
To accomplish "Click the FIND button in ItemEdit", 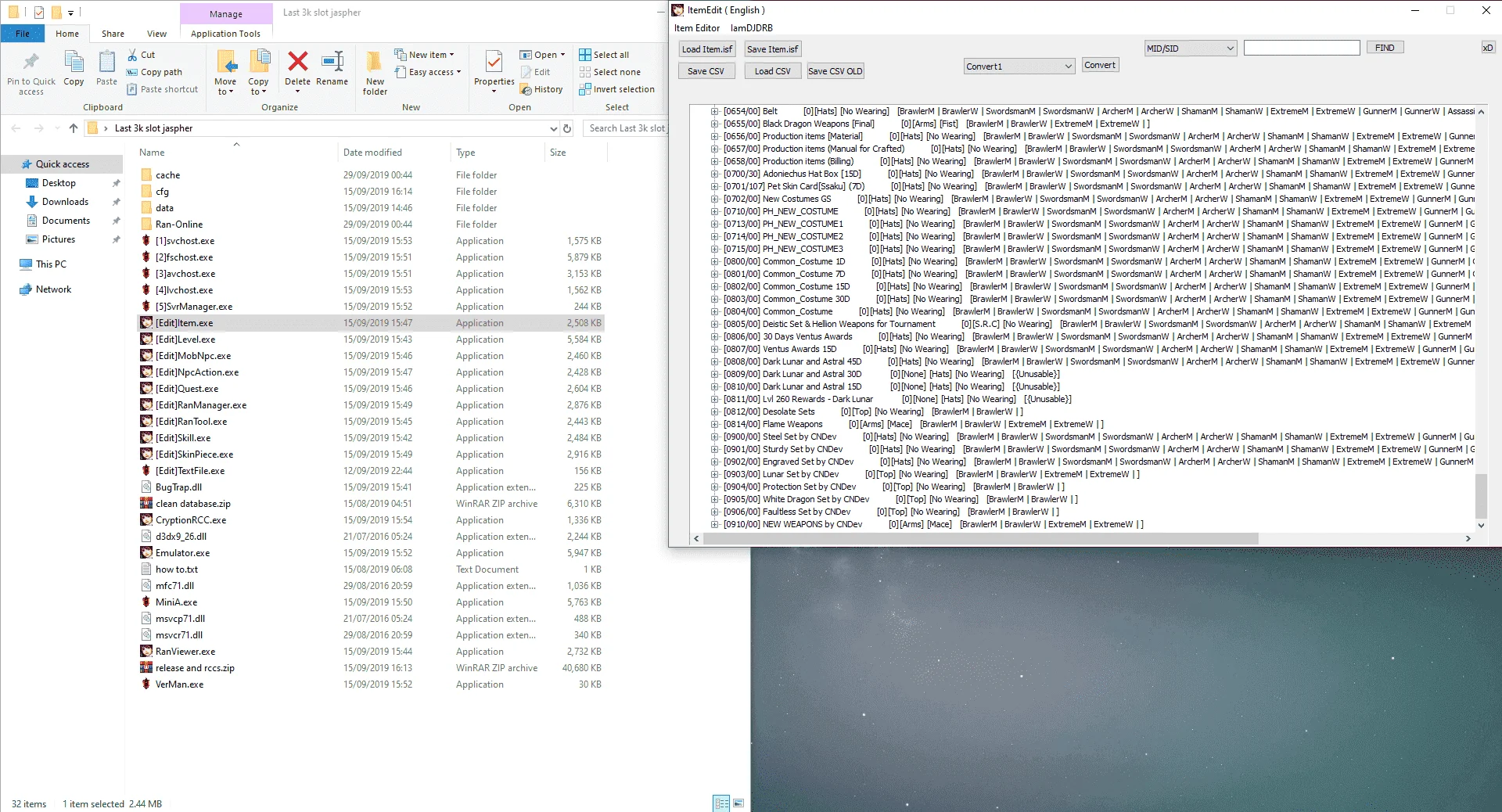I will click(x=1385, y=48).
